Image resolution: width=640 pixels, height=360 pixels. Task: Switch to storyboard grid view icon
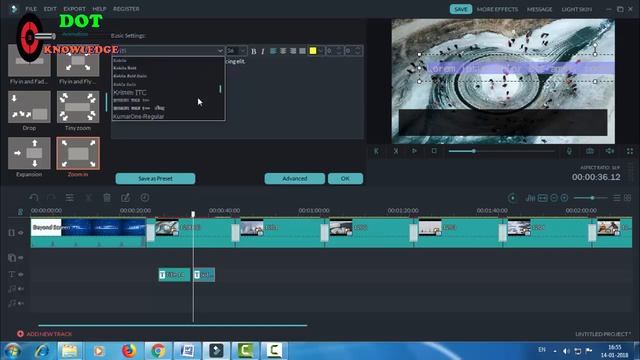628,198
